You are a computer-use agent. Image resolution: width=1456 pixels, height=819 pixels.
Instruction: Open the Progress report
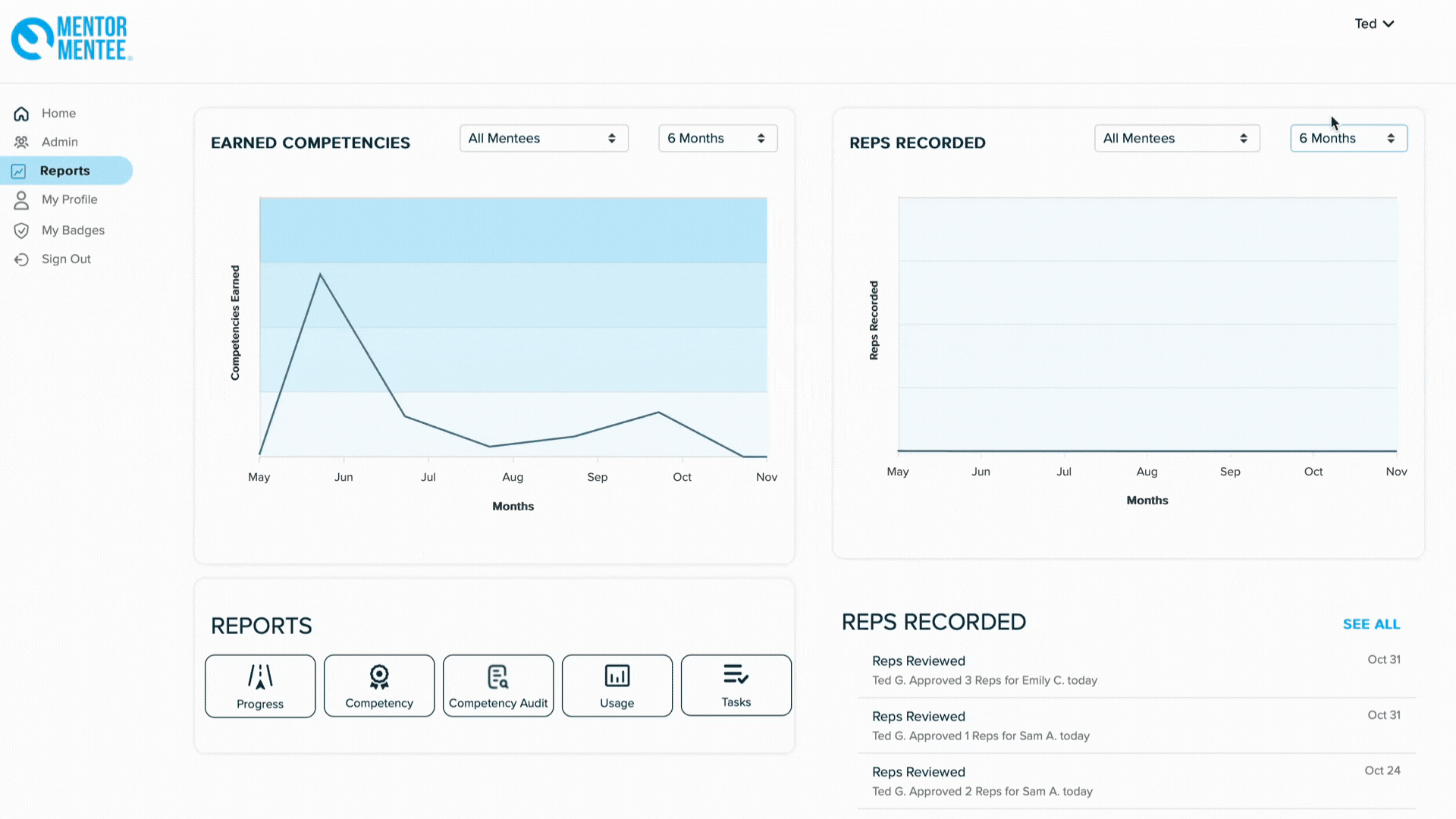(x=260, y=686)
